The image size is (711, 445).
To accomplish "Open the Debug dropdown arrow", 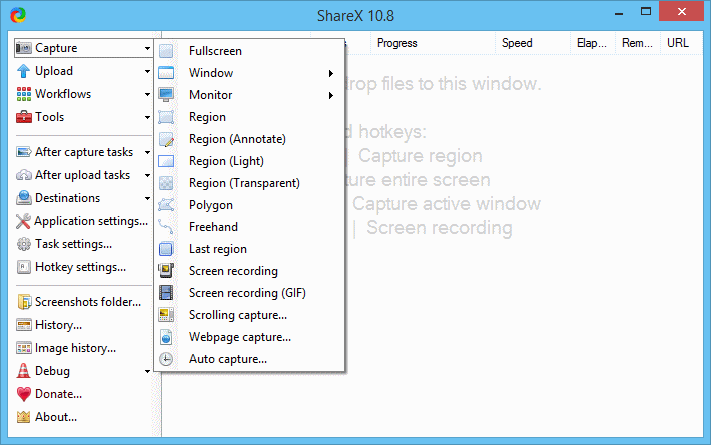I will (x=147, y=371).
